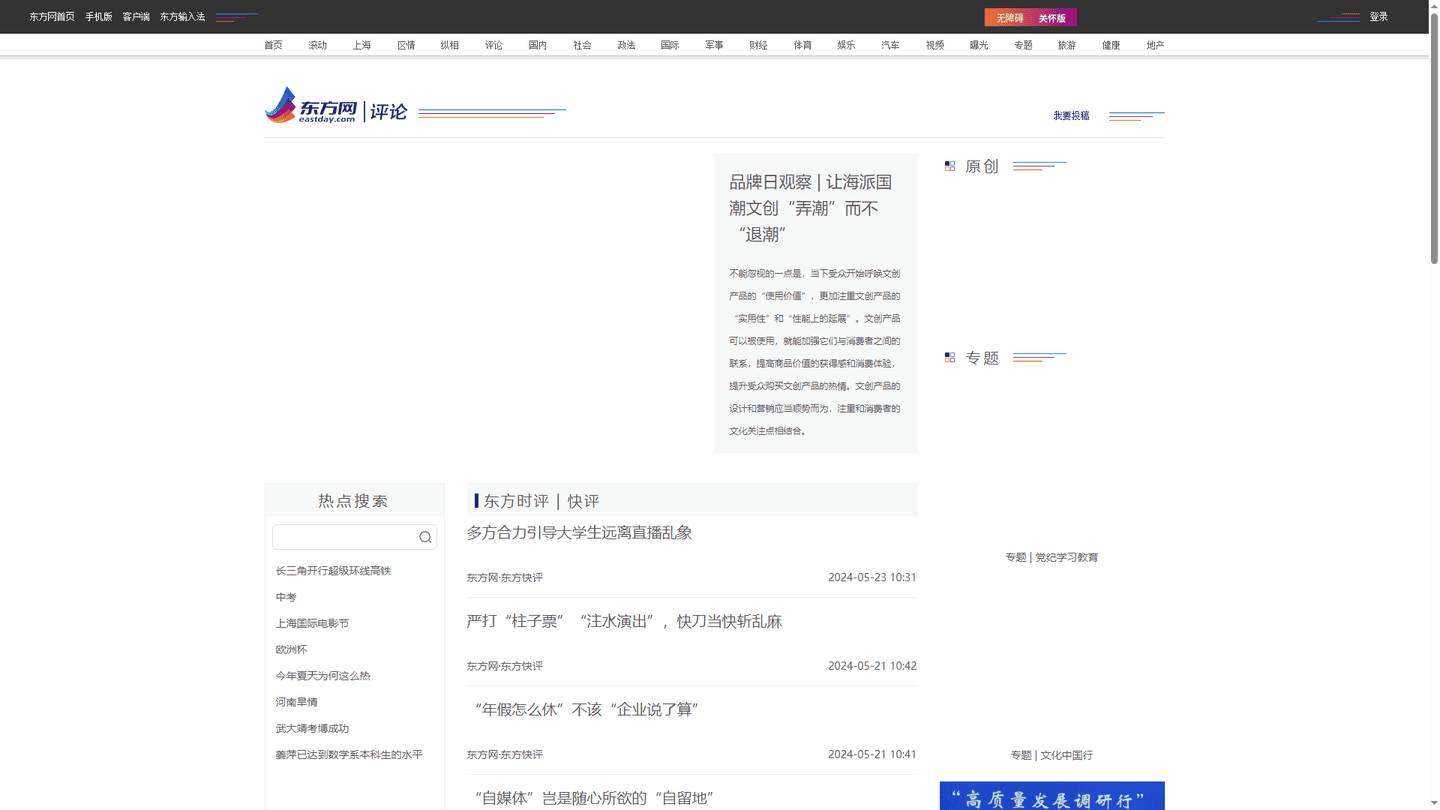The image size is (1440, 810).
Task: Open the 手机版 link
Action: pyautogui.click(x=99, y=17)
